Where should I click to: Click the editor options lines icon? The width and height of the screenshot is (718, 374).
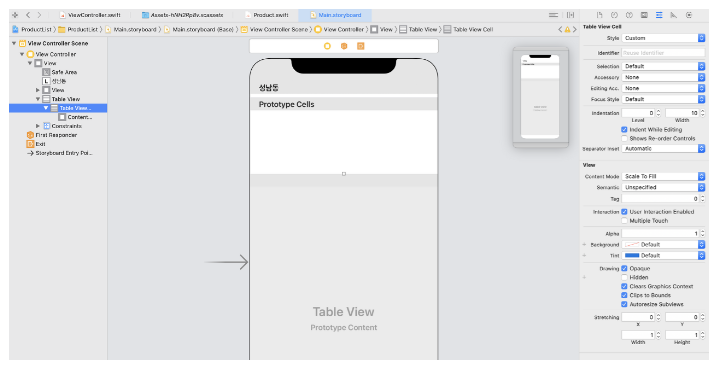pyautogui.click(x=554, y=15)
